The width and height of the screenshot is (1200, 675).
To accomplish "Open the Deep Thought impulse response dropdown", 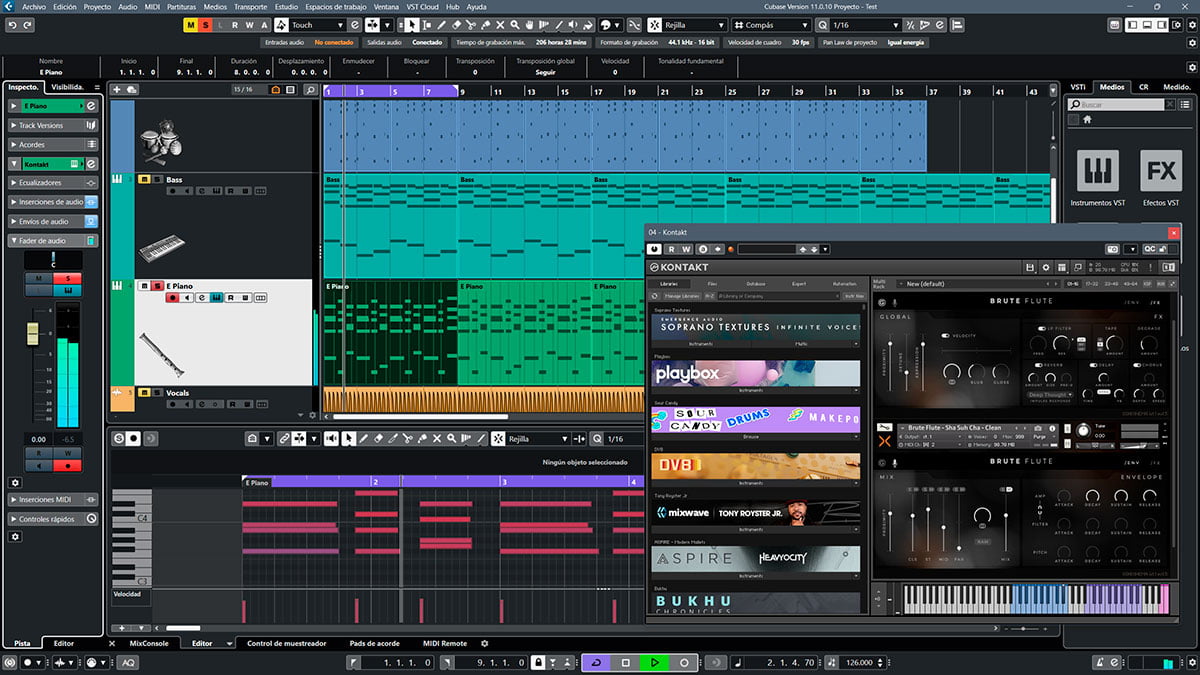I will pyautogui.click(x=1051, y=395).
